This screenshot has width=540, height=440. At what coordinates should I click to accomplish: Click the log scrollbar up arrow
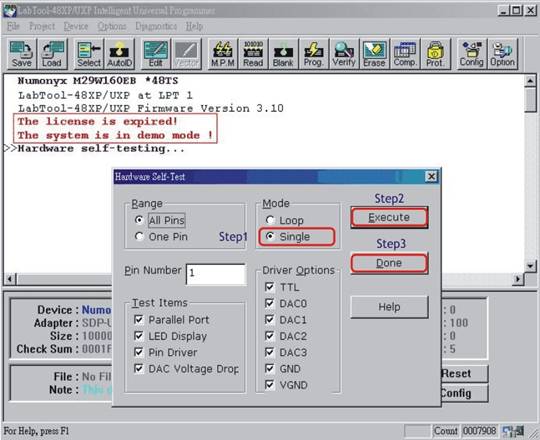tap(530, 81)
